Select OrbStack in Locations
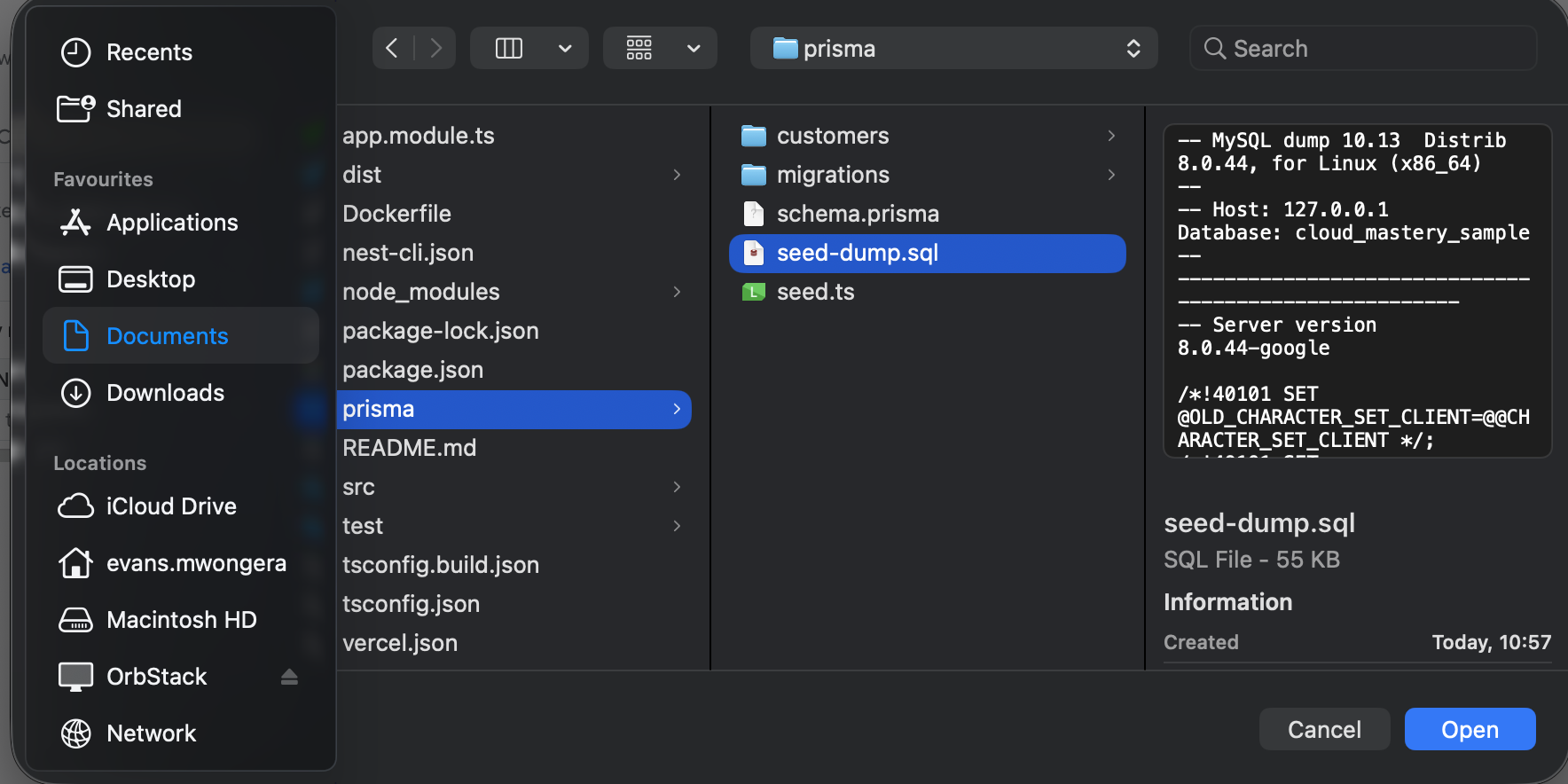The image size is (1568, 784). coord(156,677)
